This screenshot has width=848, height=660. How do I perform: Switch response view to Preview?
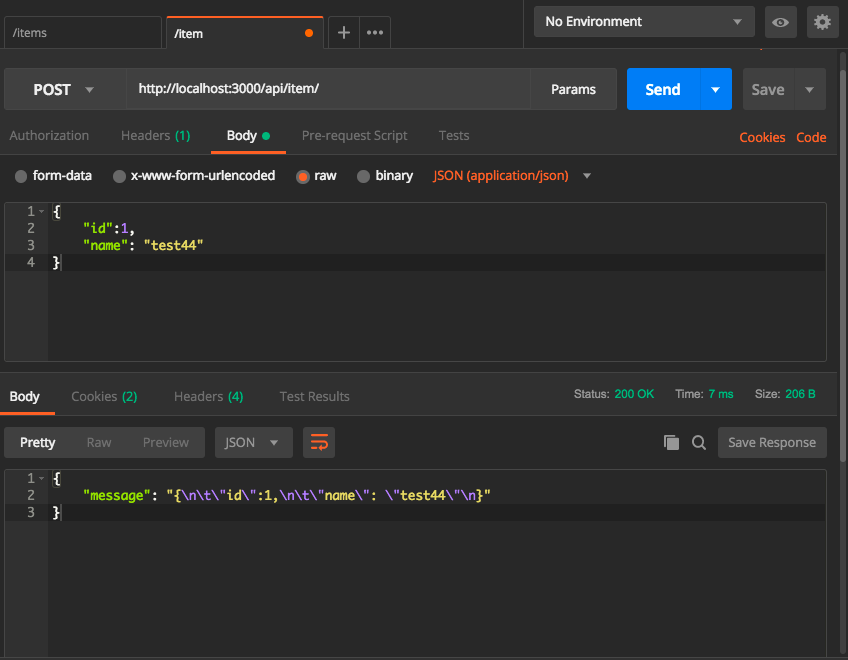point(165,443)
